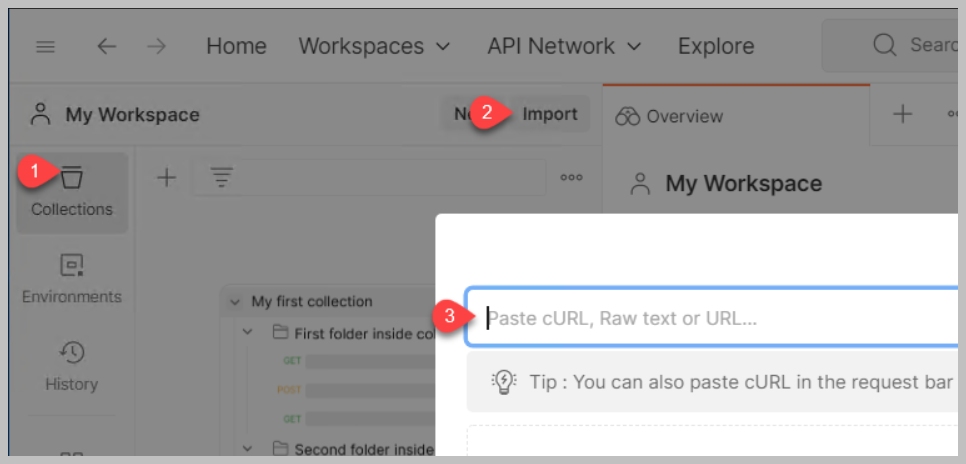966x464 pixels.
Task: Go to Home in top navigation
Action: tap(236, 47)
